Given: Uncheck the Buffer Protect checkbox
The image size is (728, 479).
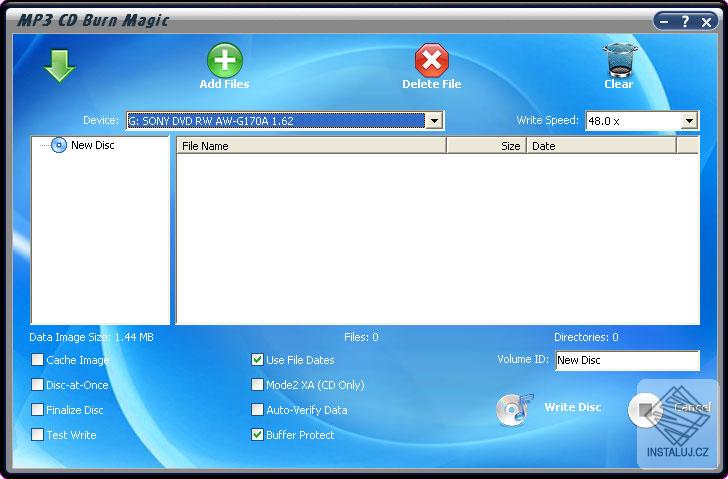Looking at the screenshot, I should point(257,435).
